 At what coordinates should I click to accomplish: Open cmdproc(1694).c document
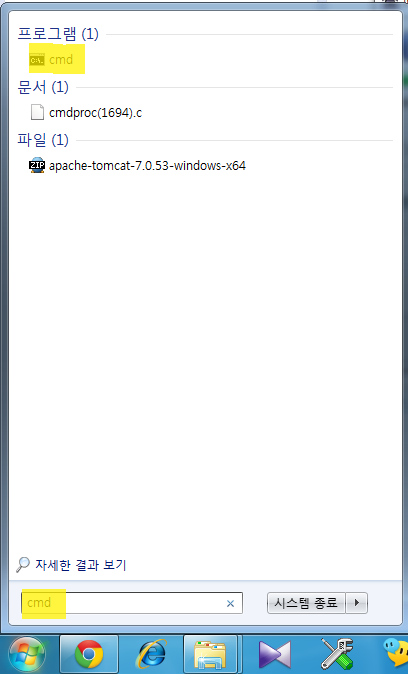95,113
